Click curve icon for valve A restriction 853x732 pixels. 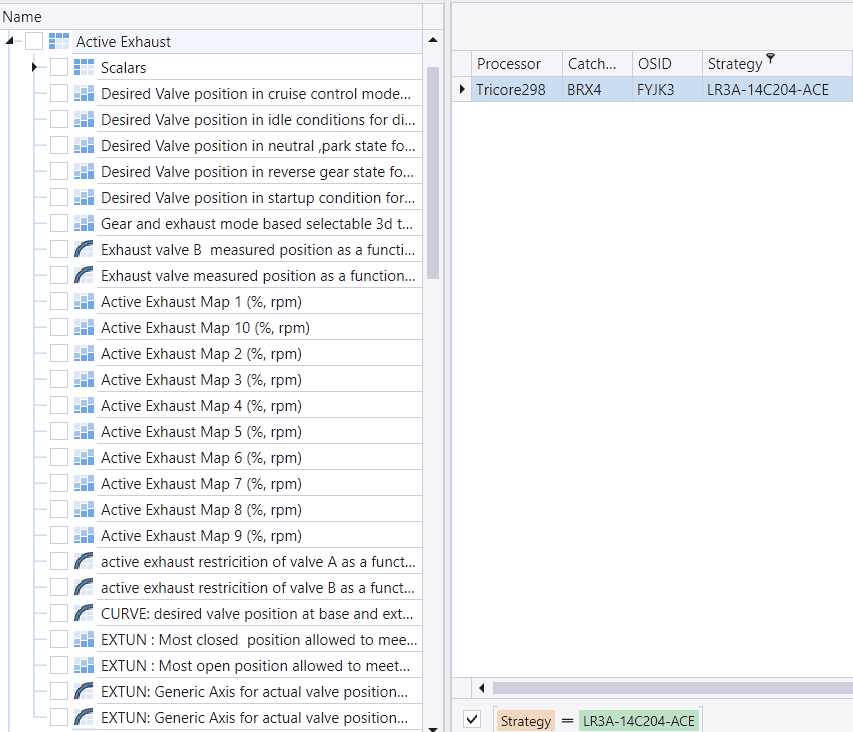pyautogui.click(x=84, y=562)
